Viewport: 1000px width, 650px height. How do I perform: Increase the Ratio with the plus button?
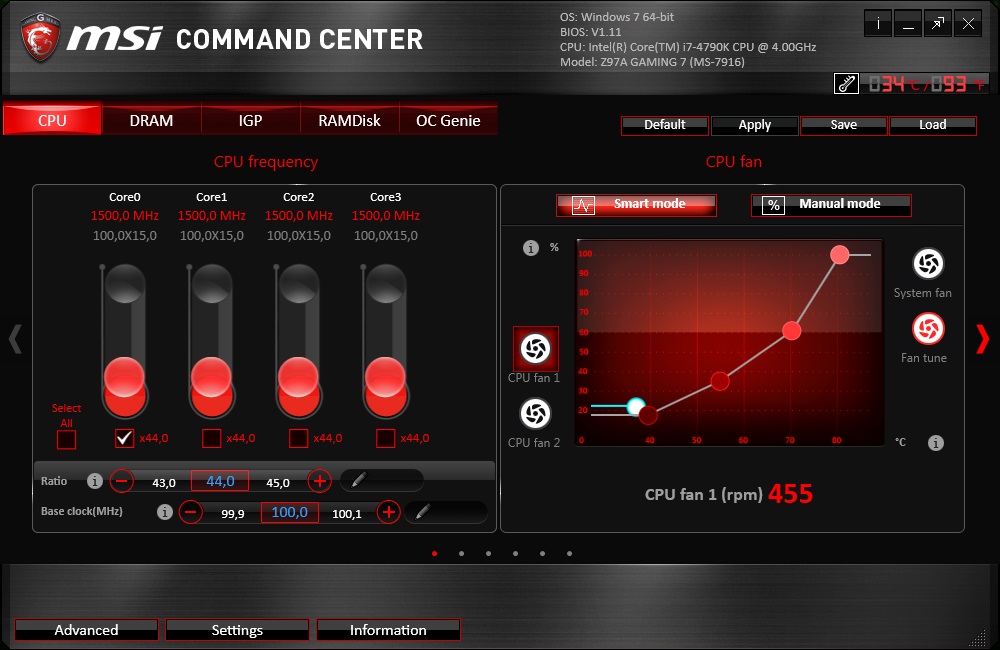pyautogui.click(x=320, y=481)
